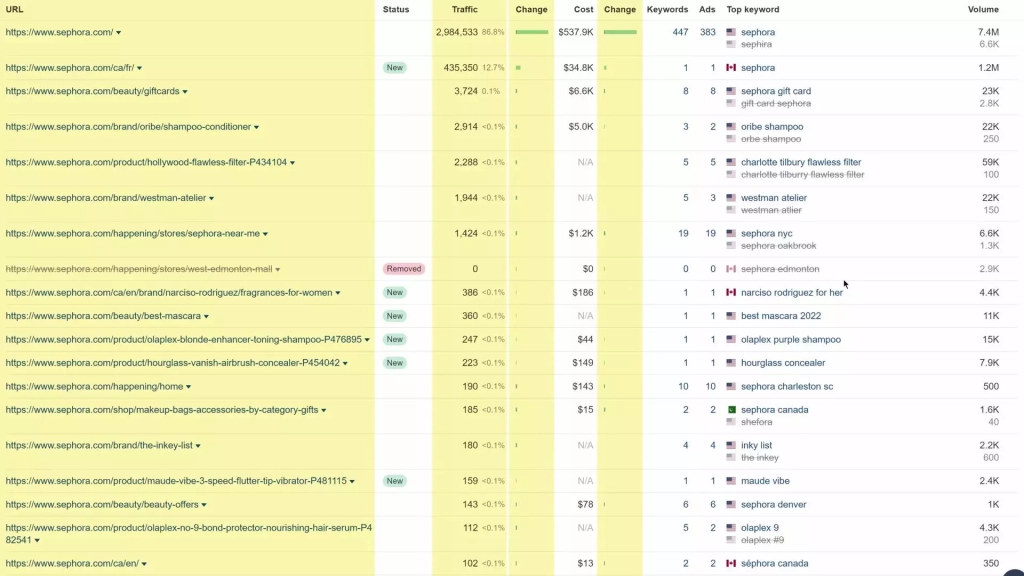This screenshot has height=576, width=1024.
Task: Click Canada flag icon beside 'narciso rodriguez for her'
Action: [731, 293]
